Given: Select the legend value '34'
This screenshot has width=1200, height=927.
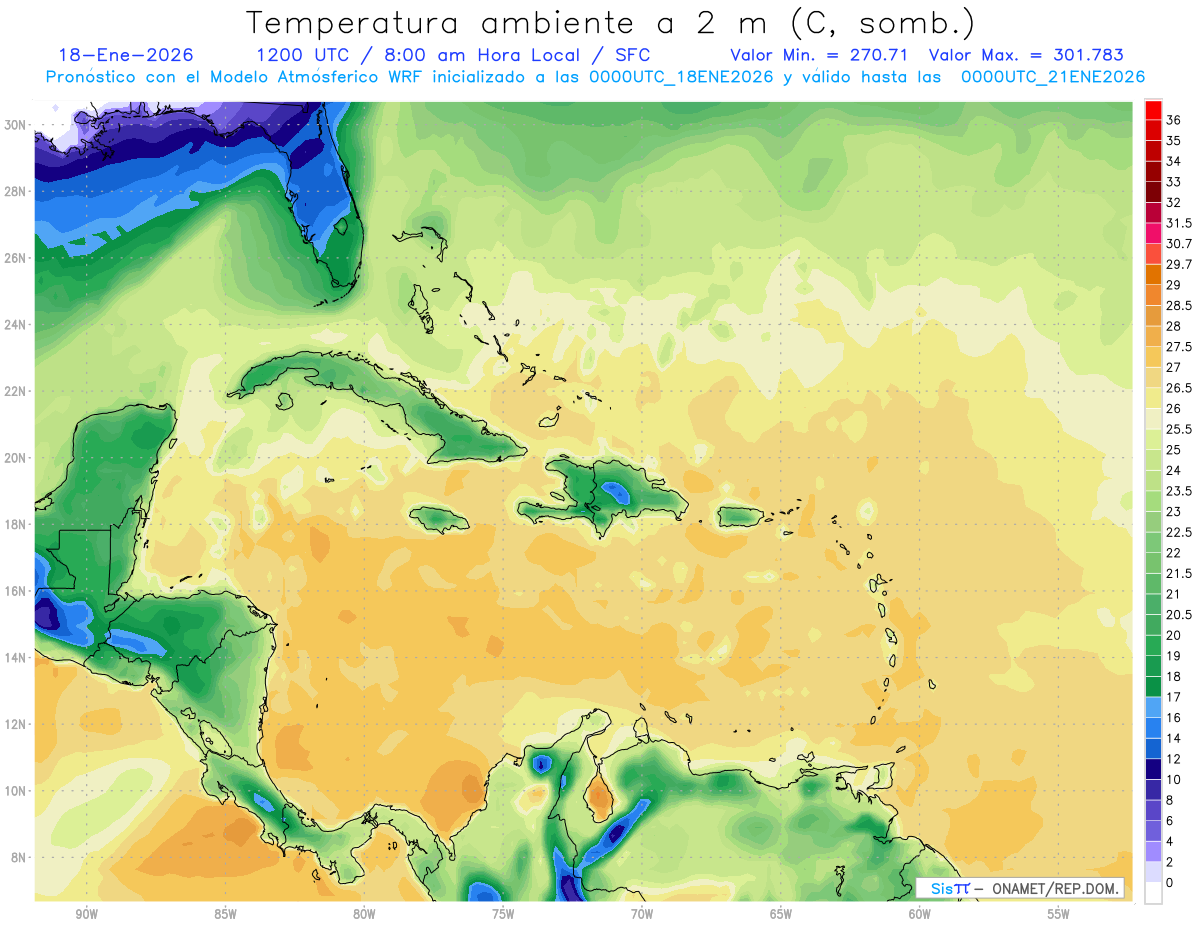Looking at the screenshot, I should (x=1173, y=161).
